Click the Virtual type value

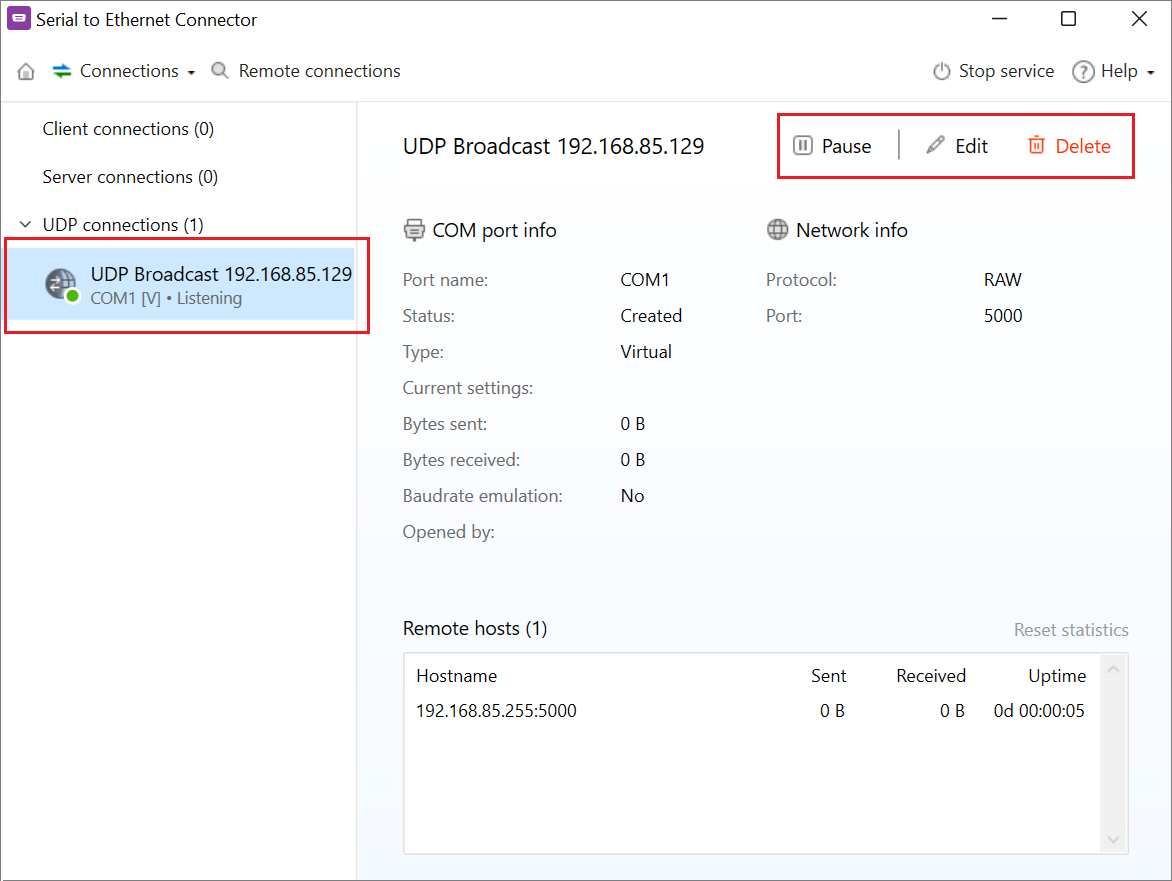(646, 352)
